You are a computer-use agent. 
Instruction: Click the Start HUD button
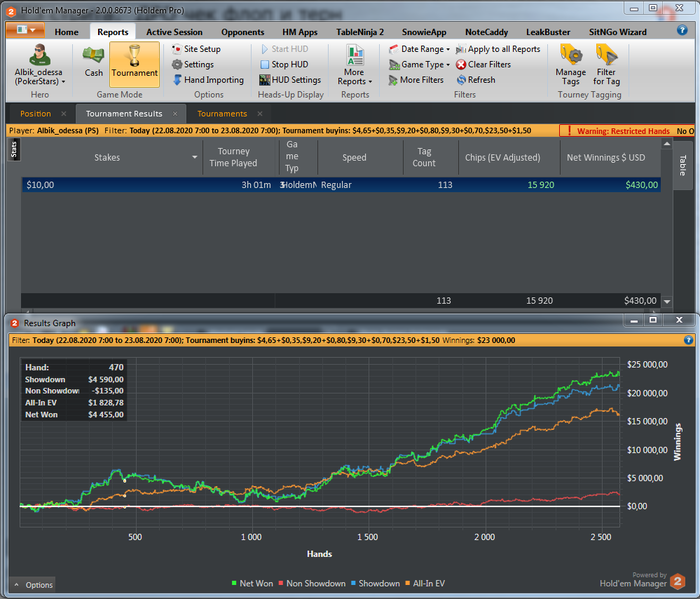284,49
